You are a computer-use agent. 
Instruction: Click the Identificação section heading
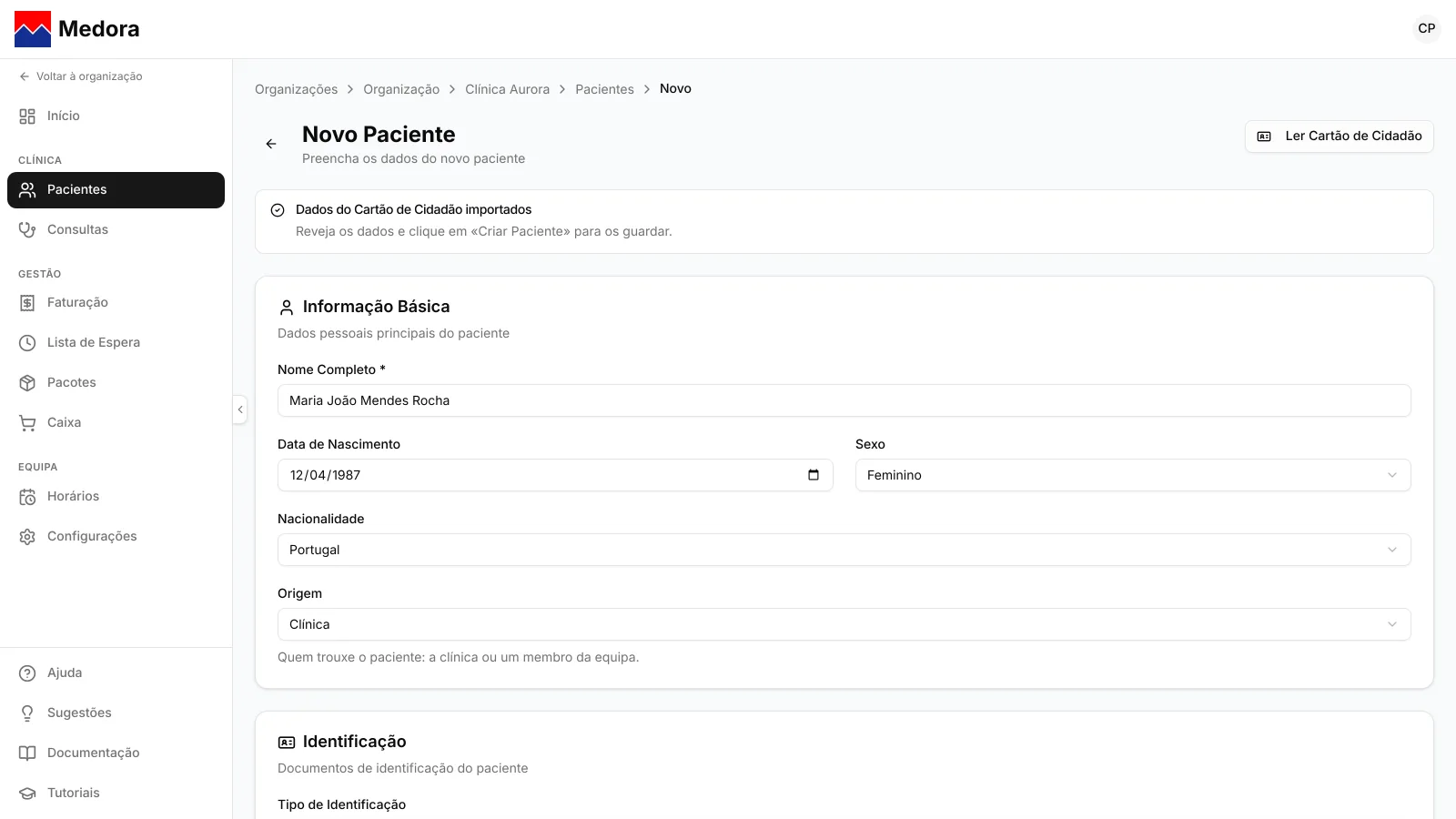click(354, 742)
